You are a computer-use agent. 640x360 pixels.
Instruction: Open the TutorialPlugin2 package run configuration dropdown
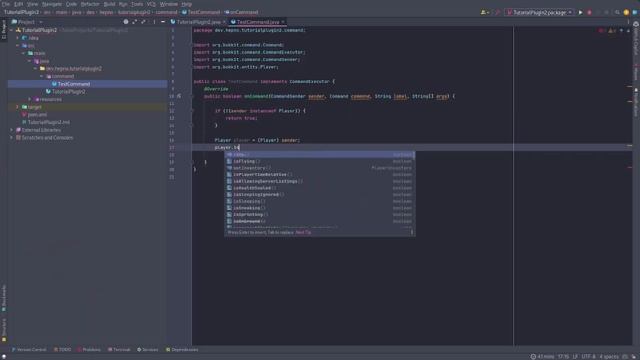[539, 13]
